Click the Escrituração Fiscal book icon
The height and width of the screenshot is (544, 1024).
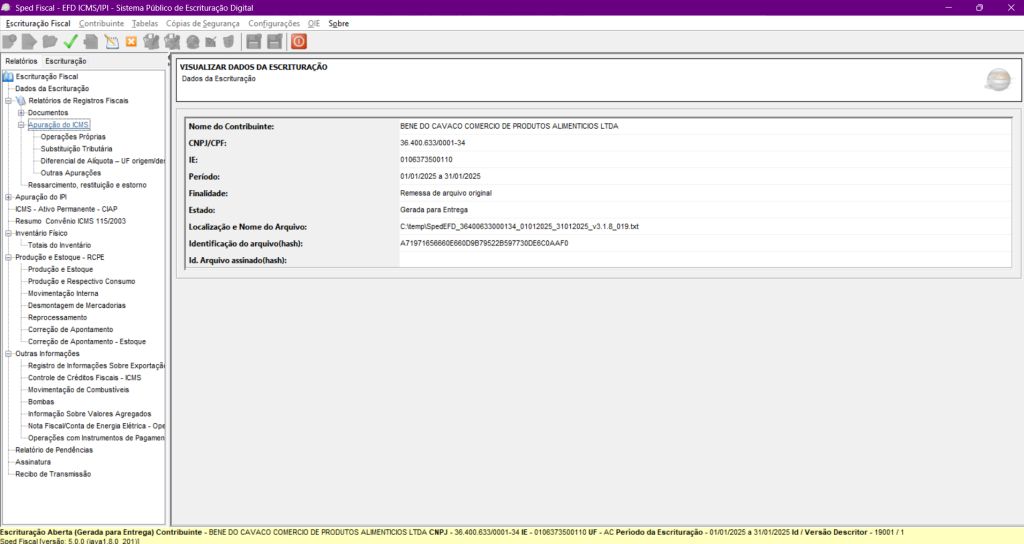tap(8, 76)
